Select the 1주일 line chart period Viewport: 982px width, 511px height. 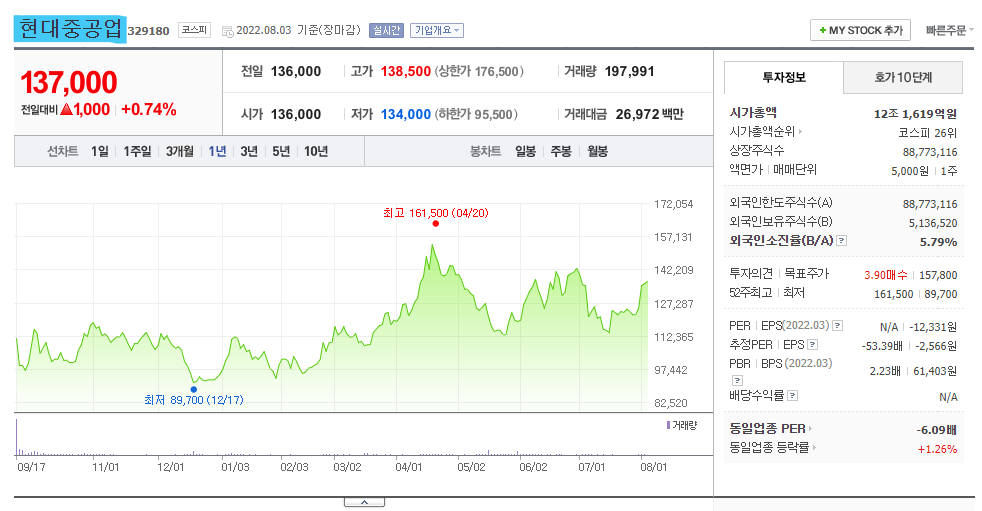pyautogui.click(x=137, y=152)
